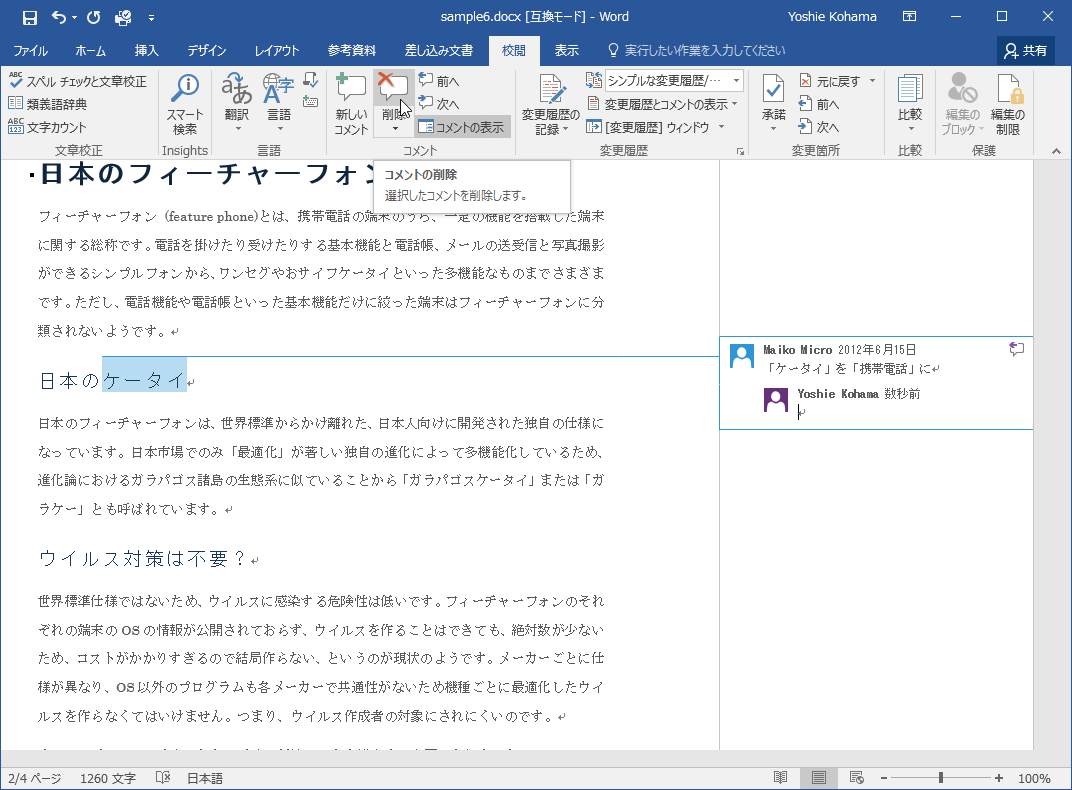1072x790 pixels.
Task: Expand the Accept changes dropdown arrow
Action: coord(773,129)
